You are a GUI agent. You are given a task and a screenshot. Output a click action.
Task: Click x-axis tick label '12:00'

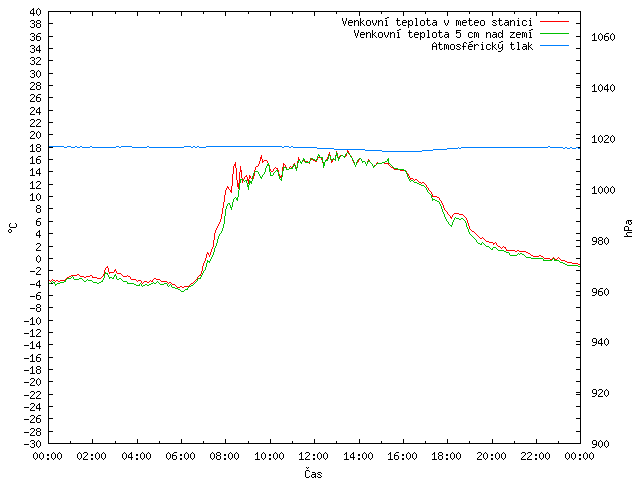click(x=314, y=456)
